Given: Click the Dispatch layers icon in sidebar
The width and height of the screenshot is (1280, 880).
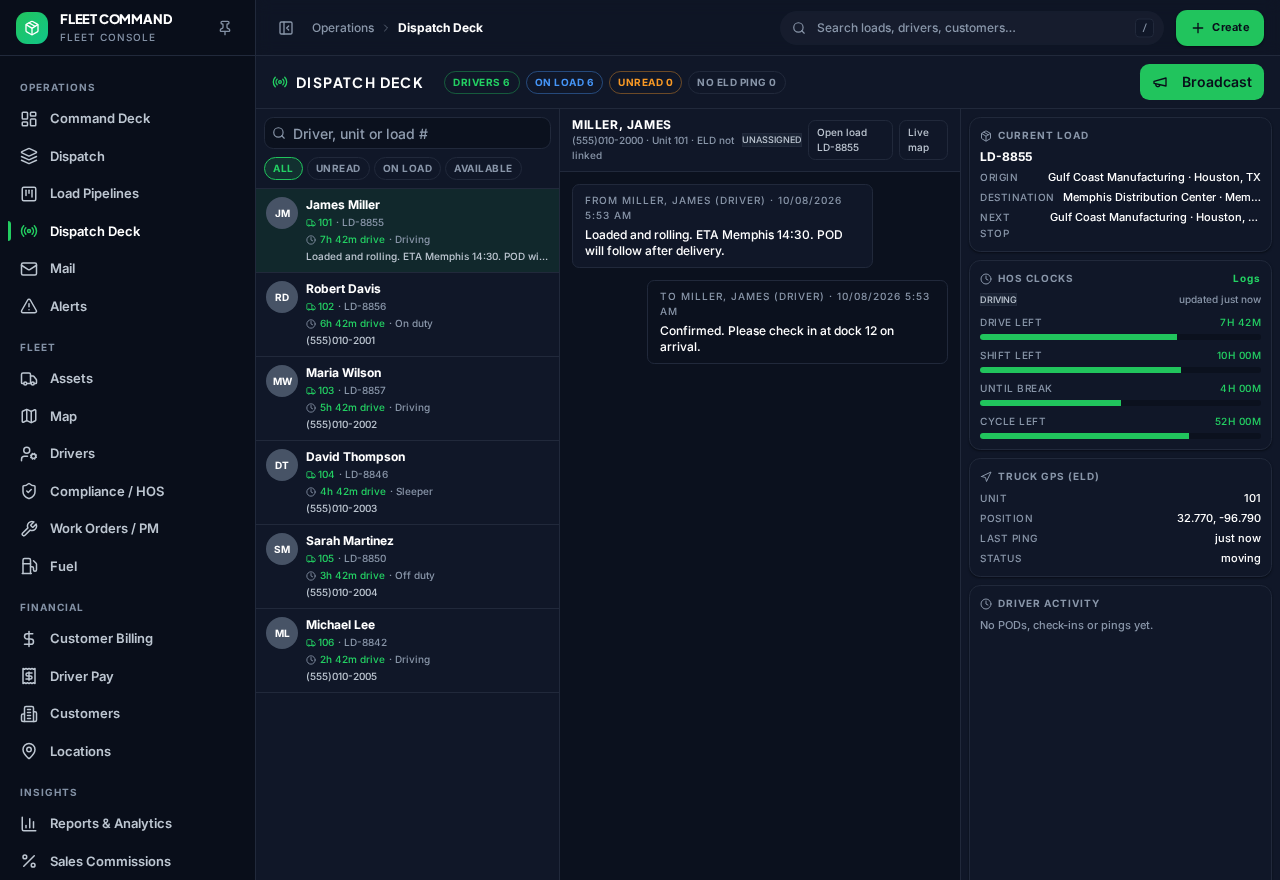Looking at the screenshot, I should [x=29, y=156].
